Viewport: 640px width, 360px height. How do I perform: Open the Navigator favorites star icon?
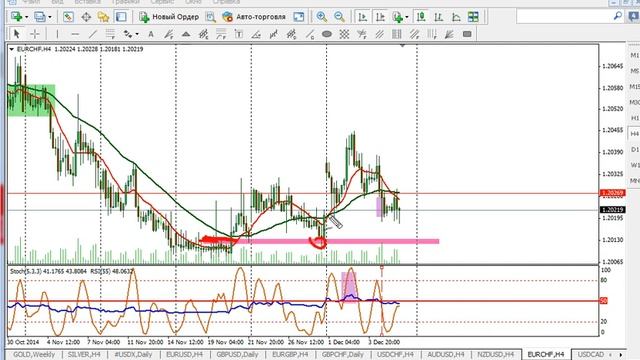tap(103, 17)
